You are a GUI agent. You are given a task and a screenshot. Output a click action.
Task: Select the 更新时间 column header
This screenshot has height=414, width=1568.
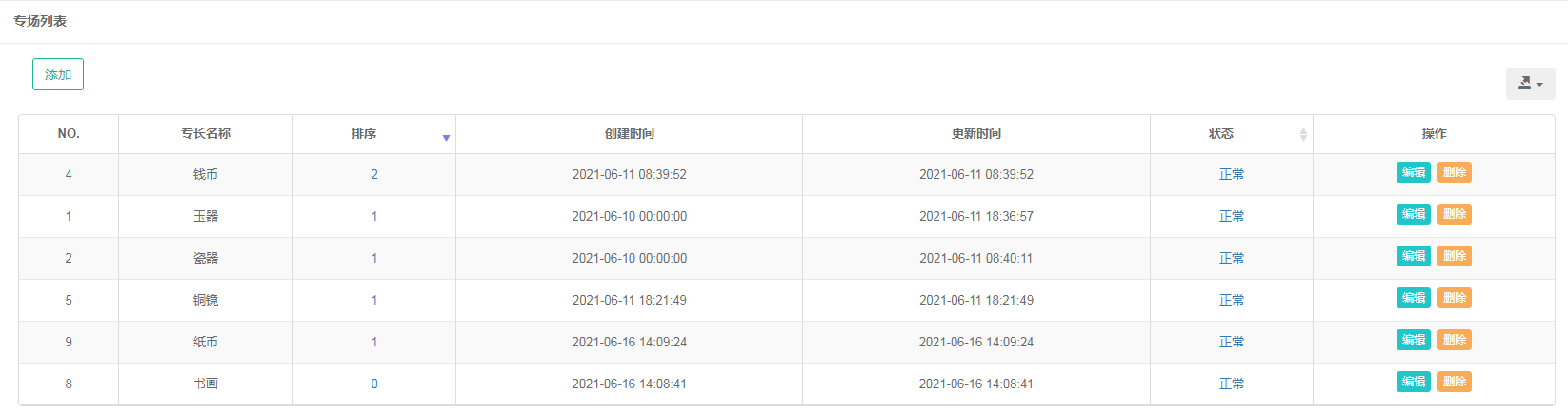click(x=976, y=134)
